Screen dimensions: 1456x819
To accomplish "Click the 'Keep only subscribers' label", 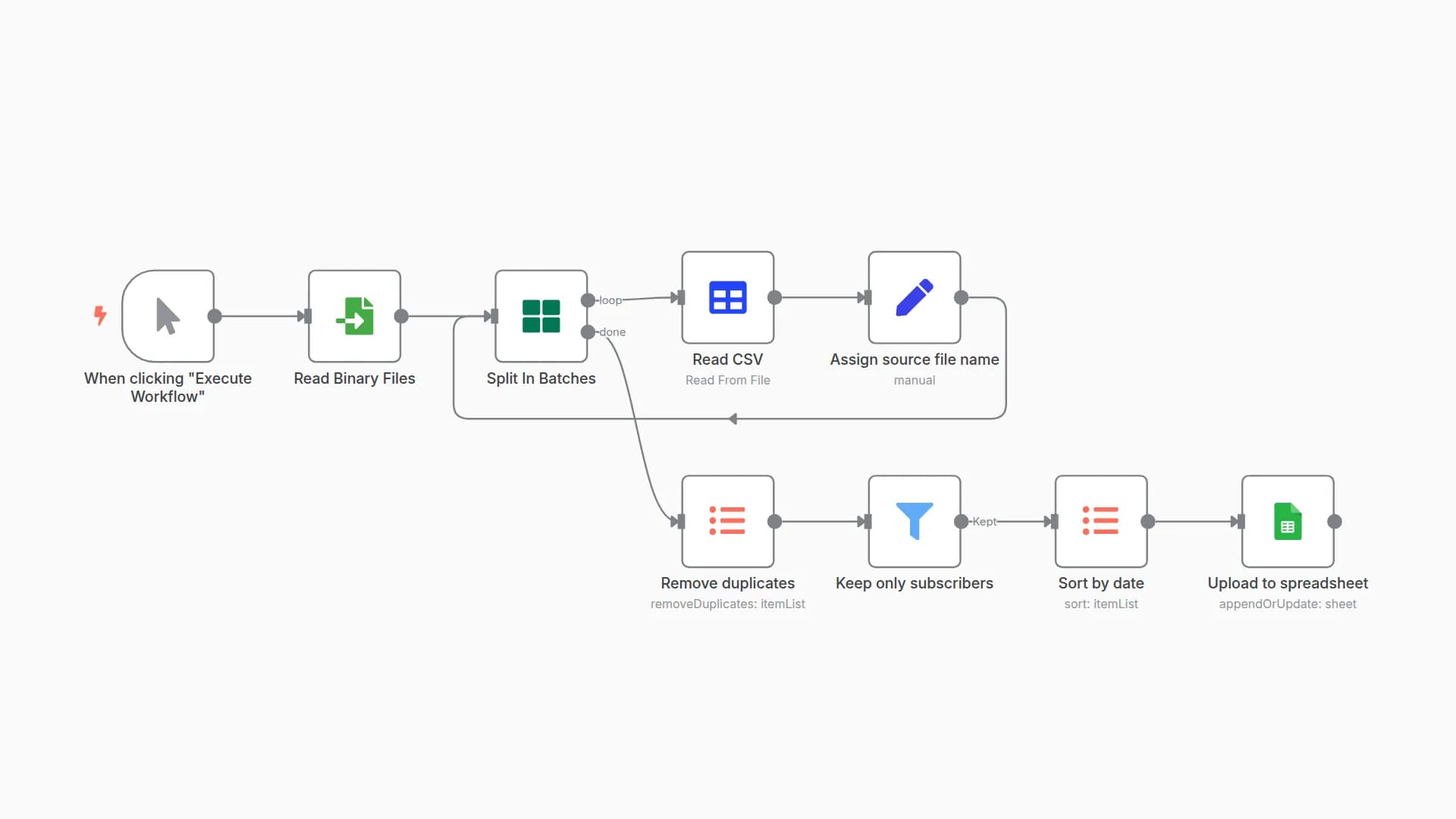I will (914, 583).
